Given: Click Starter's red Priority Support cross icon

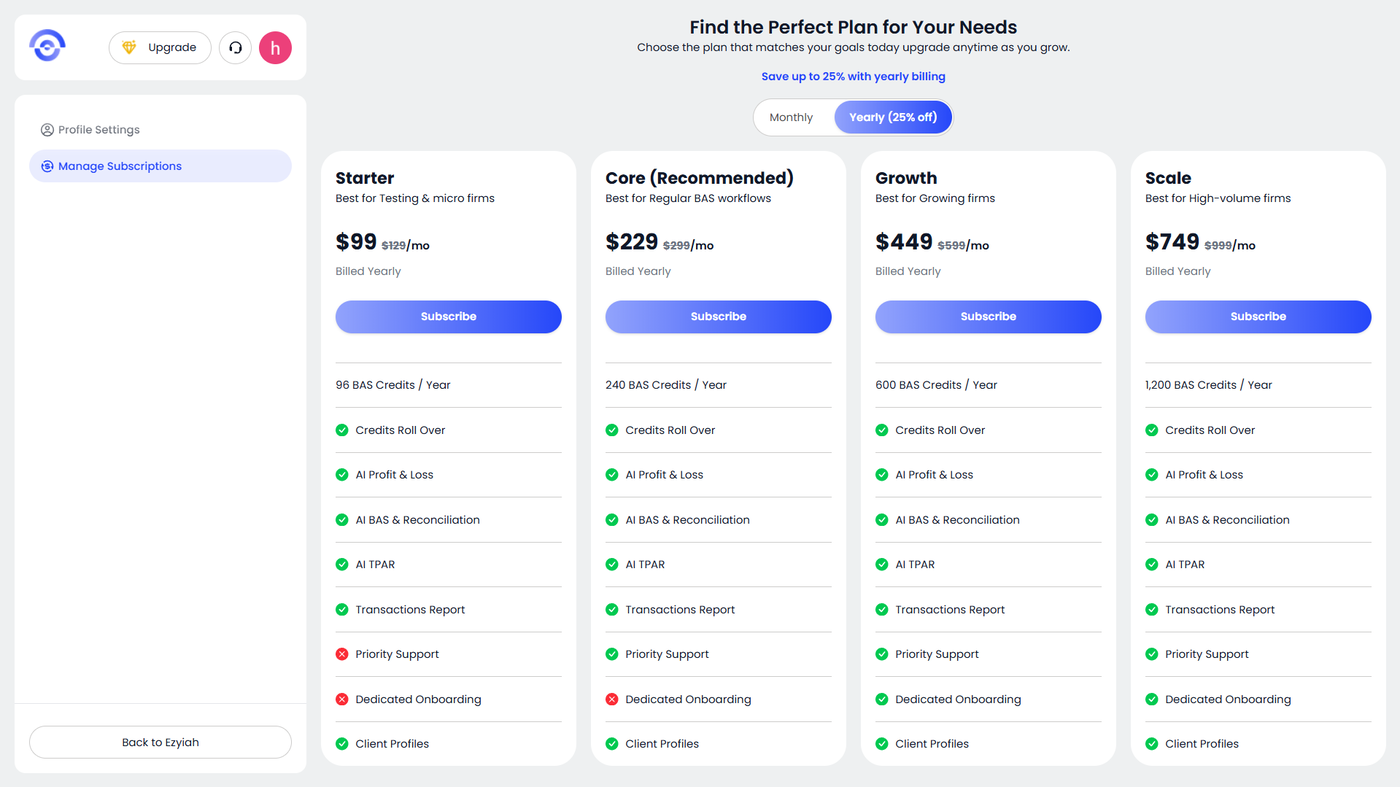Looking at the screenshot, I should [342, 654].
